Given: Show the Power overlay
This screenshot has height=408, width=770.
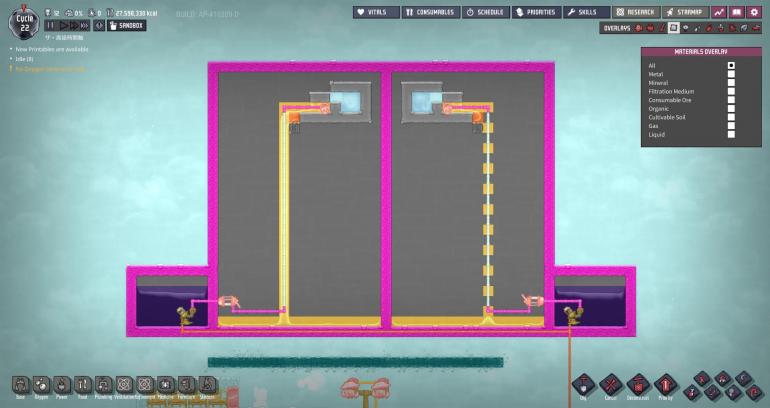Looking at the screenshot, I should tap(651, 28).
